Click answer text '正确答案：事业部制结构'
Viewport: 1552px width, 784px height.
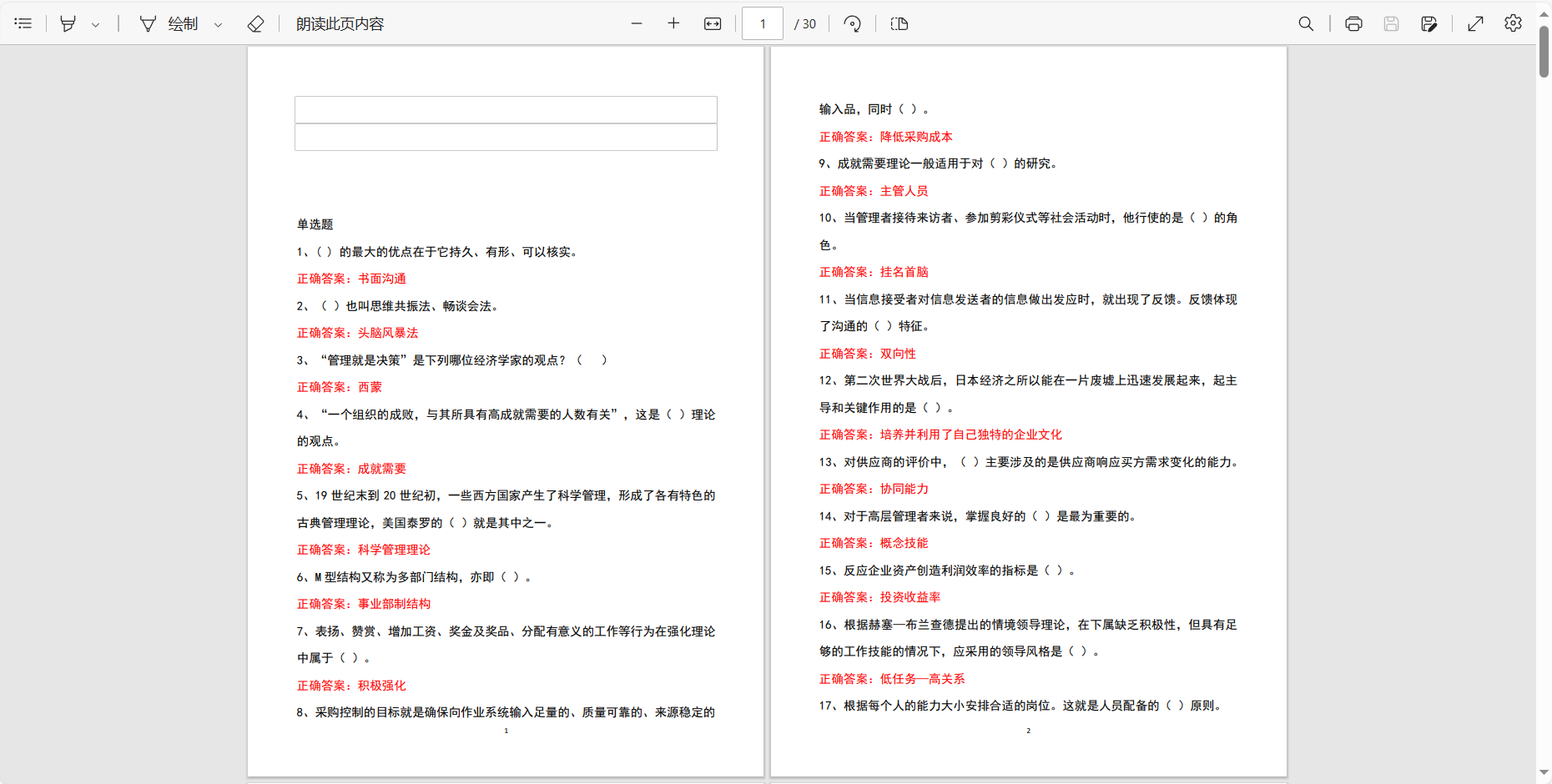pyautogui.click(x=364, y=604)
